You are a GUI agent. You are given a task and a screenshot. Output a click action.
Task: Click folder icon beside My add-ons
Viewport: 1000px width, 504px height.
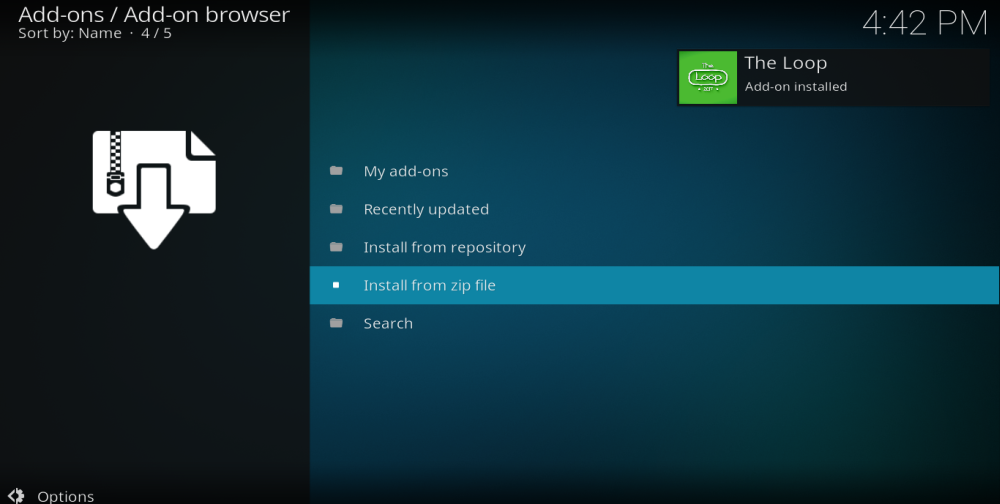pos(336,171)
